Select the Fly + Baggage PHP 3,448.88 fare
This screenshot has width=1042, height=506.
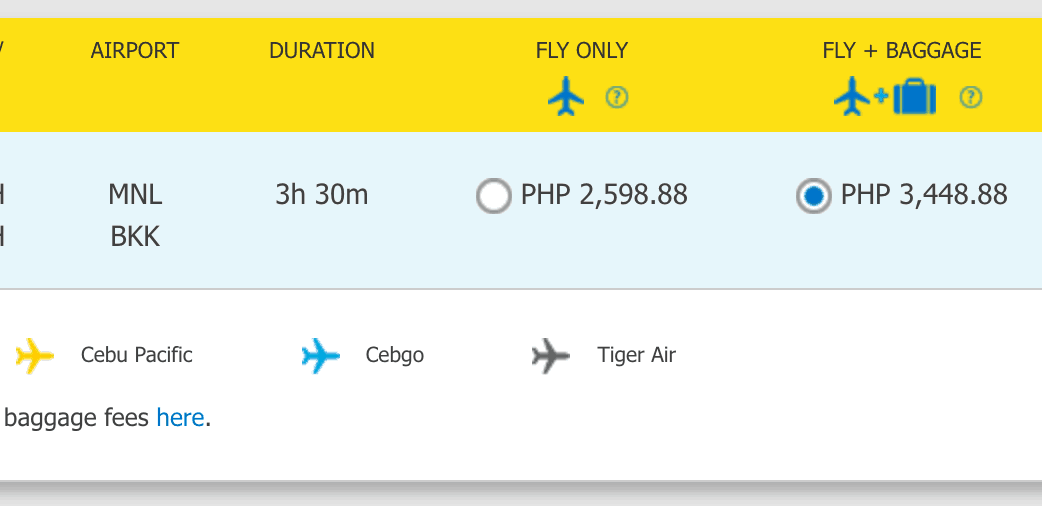click(813, 196)
